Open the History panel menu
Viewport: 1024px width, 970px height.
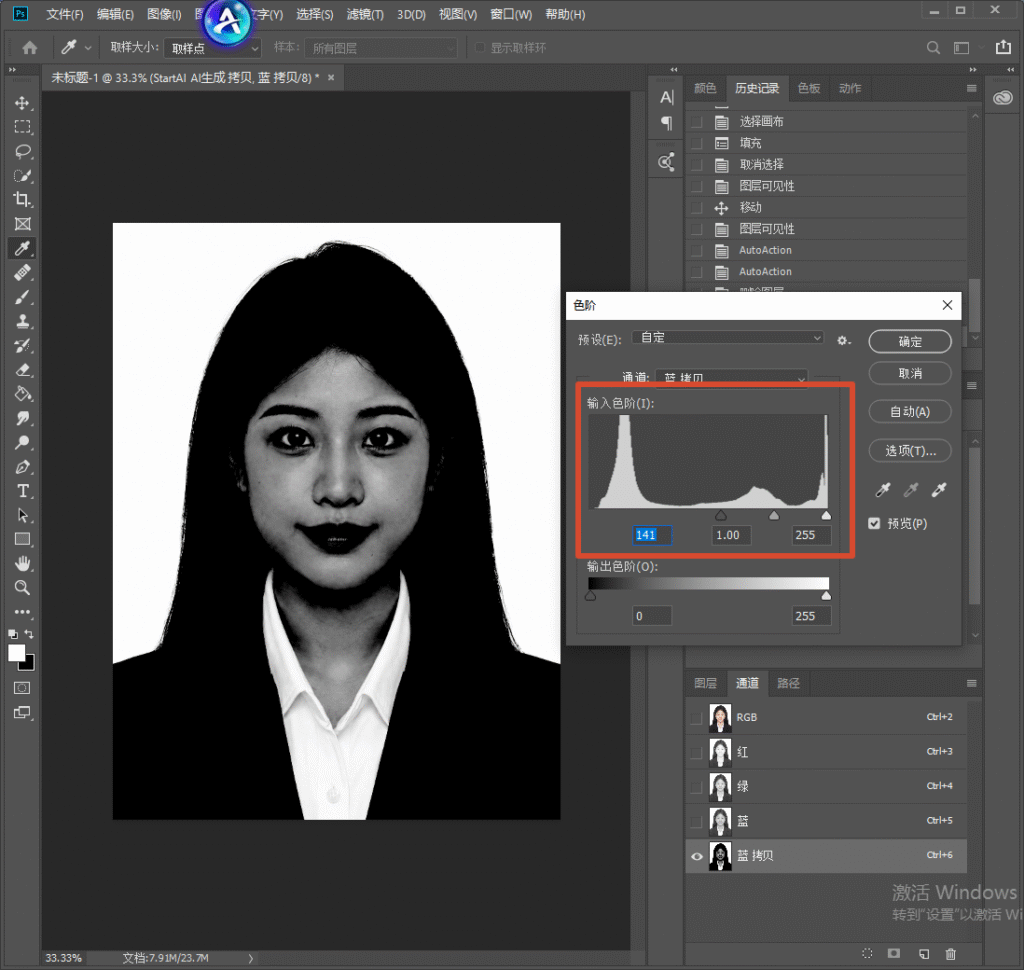(972, 88)
